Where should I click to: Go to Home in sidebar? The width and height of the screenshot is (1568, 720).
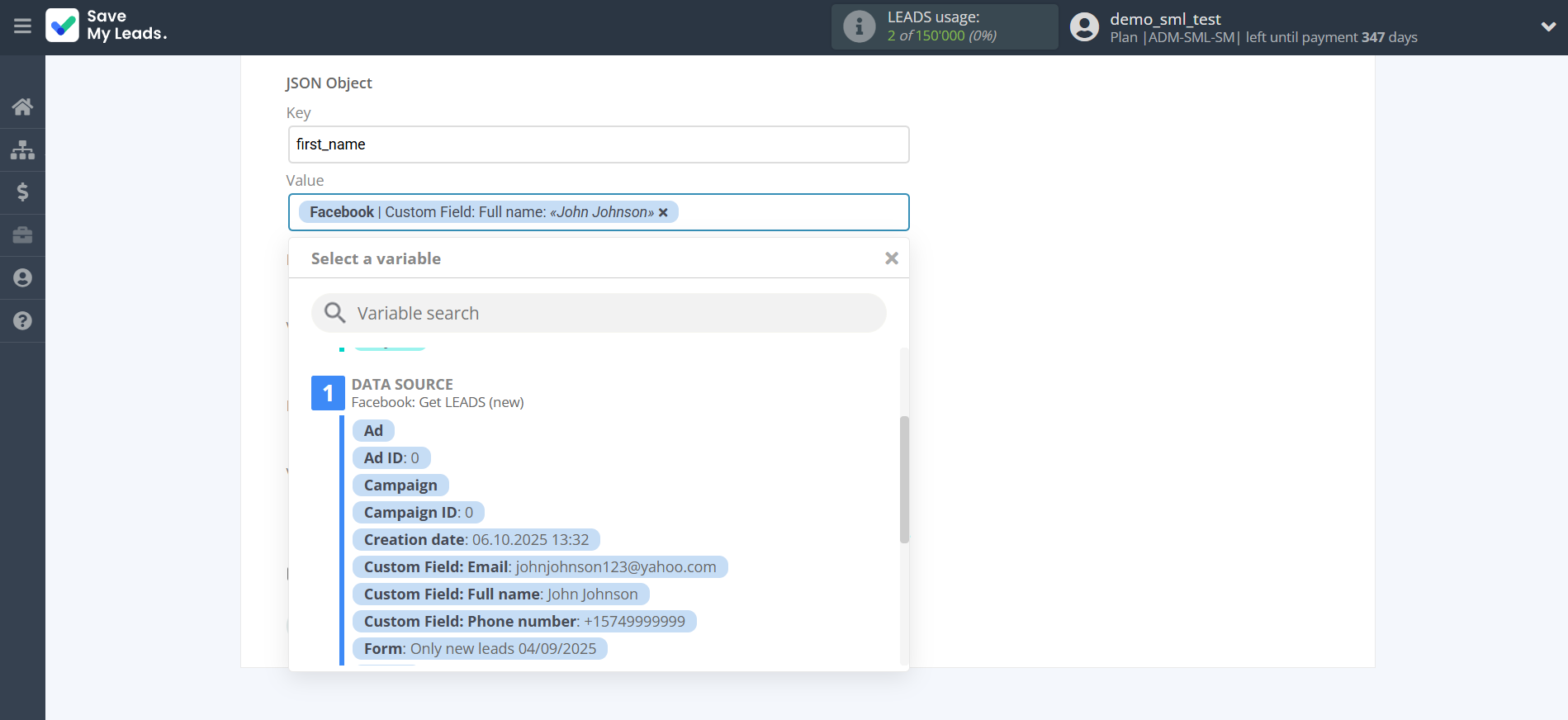click(22, 107)
